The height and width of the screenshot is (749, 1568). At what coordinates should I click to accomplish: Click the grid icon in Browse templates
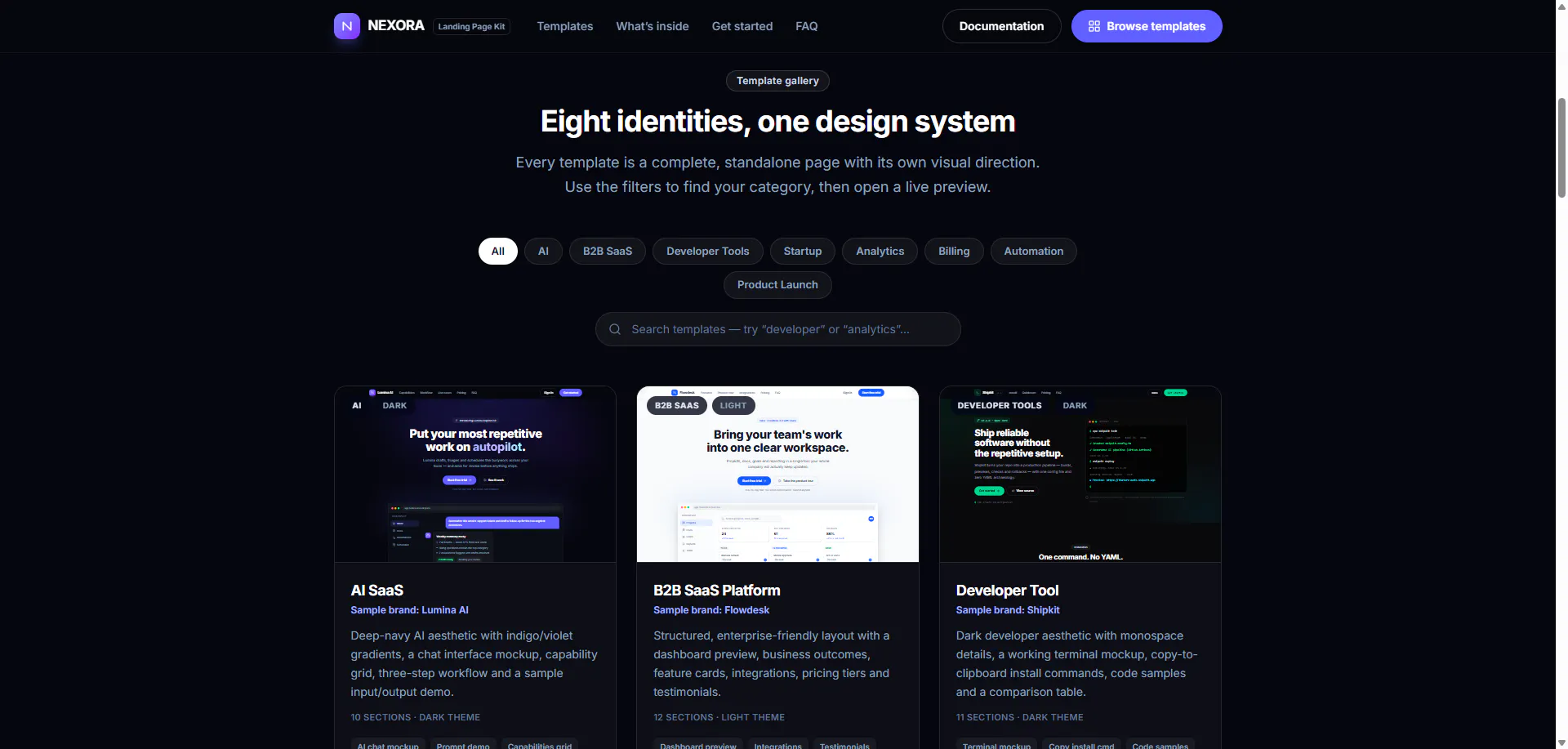(x=1094, y=26)
